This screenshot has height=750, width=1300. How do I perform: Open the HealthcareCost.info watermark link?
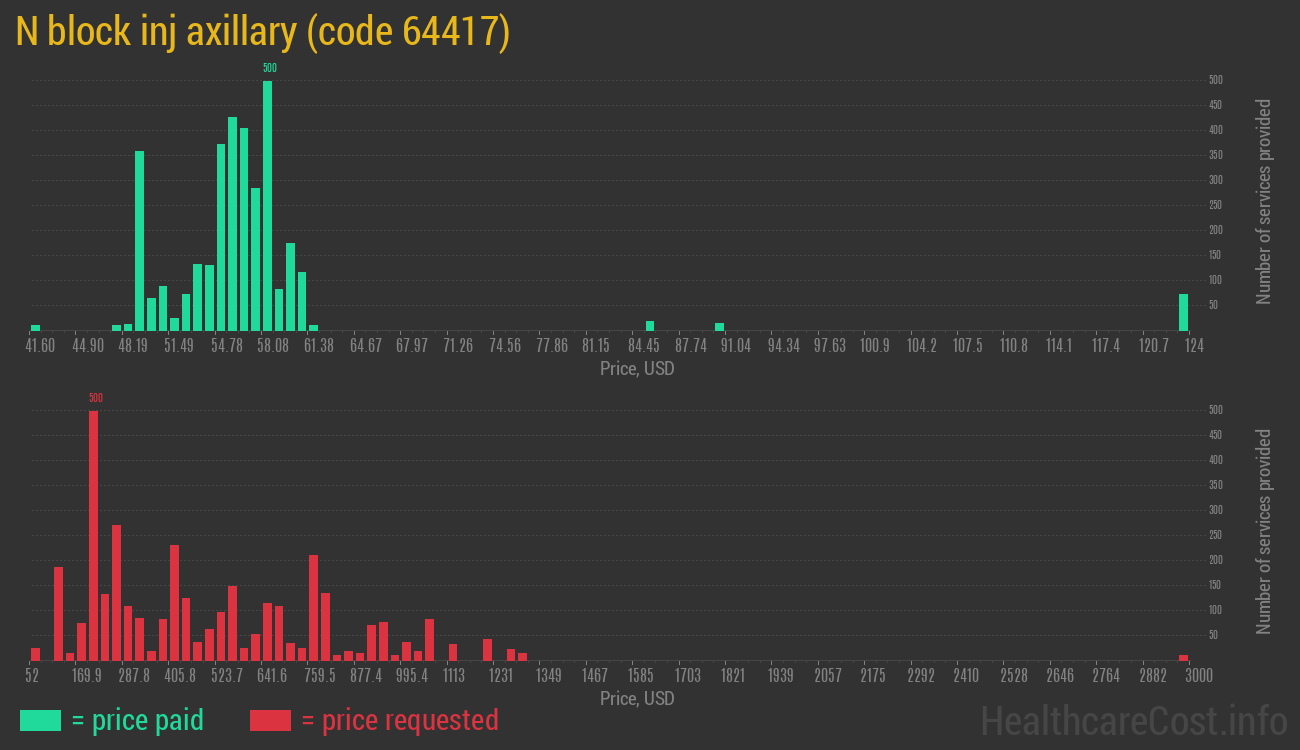coord(1133,720)
